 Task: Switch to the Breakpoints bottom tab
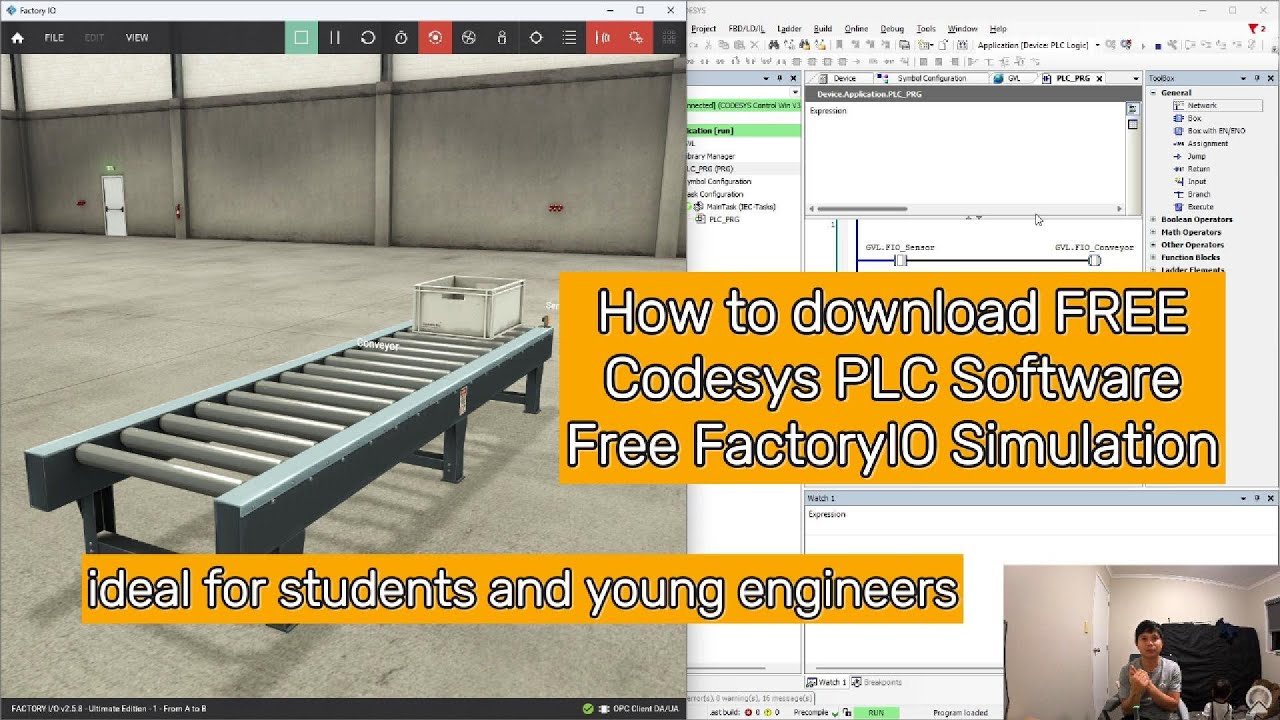coord(878,682)
